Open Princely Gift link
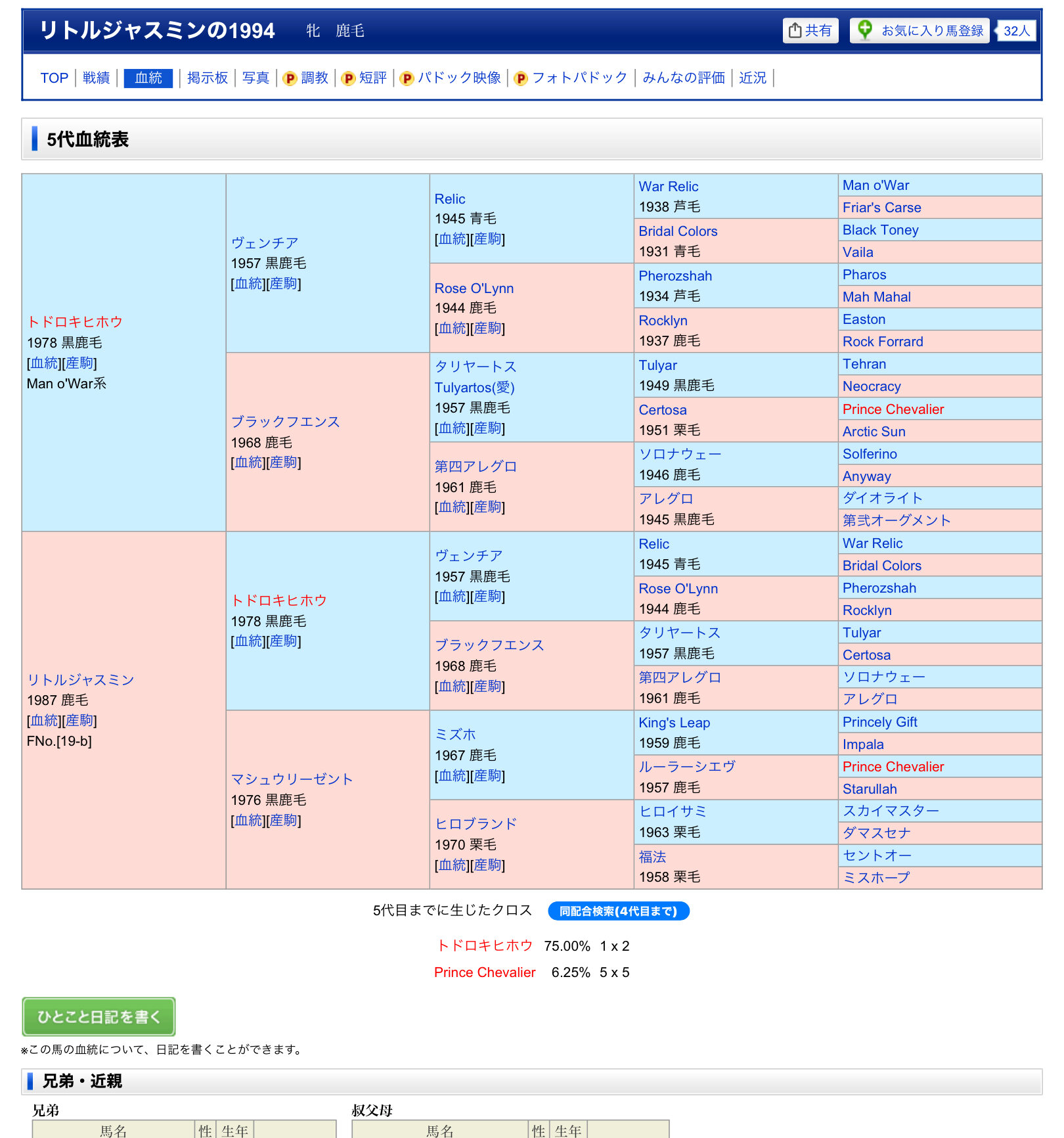1064x1138 pixels. click(880, 722)
